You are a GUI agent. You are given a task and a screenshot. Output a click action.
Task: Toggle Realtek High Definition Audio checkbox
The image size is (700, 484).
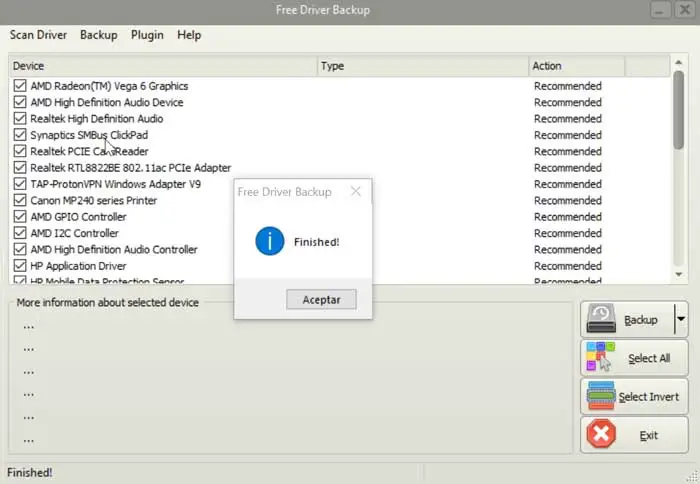click(20, 118)
